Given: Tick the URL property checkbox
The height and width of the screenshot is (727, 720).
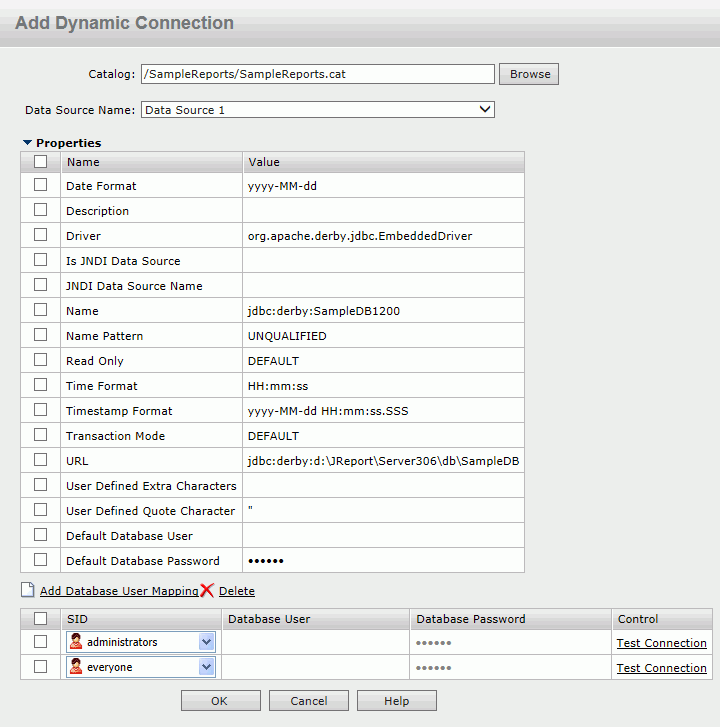Looking at the screenshot, I should point(40,460).
